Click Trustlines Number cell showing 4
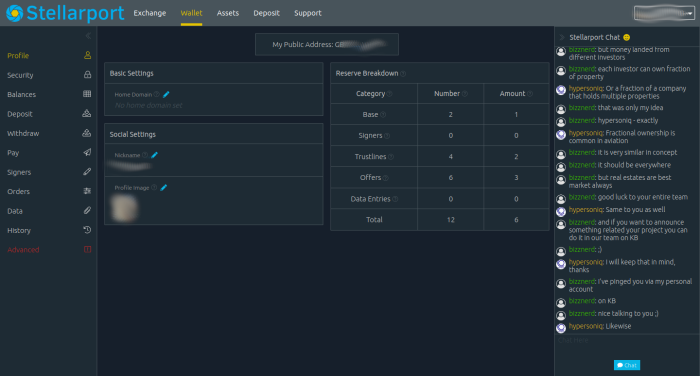This screenshot has height=376, width=700. (x=450, y=157)
